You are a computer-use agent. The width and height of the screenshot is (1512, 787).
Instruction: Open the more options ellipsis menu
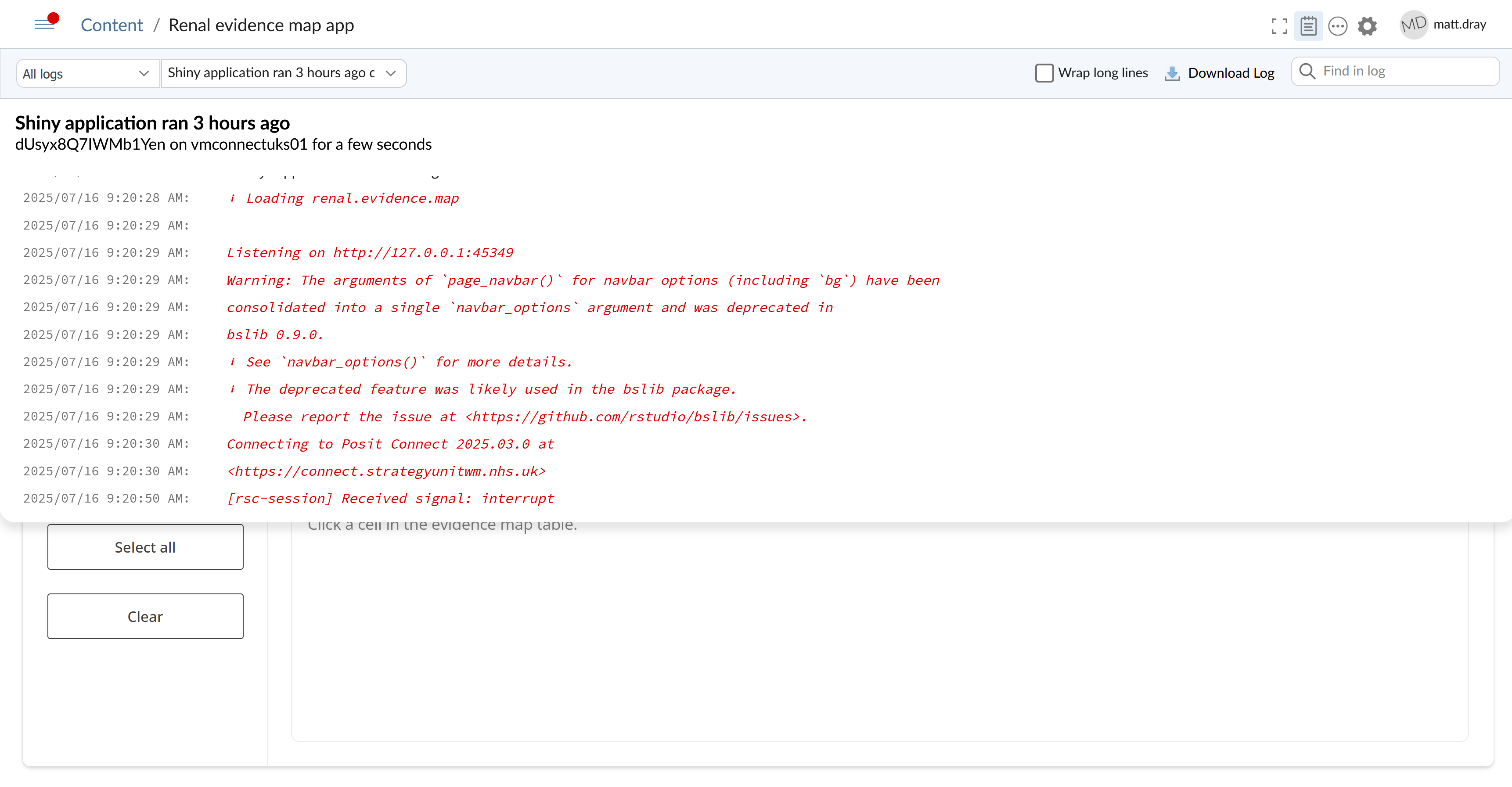pos(1338,26)
